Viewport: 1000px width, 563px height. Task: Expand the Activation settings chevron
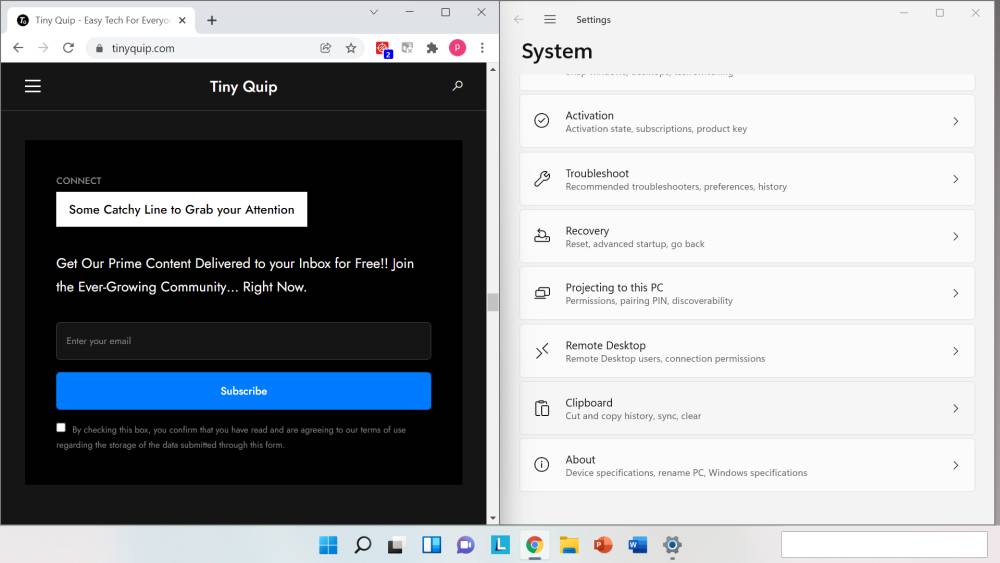click(955, 121)
